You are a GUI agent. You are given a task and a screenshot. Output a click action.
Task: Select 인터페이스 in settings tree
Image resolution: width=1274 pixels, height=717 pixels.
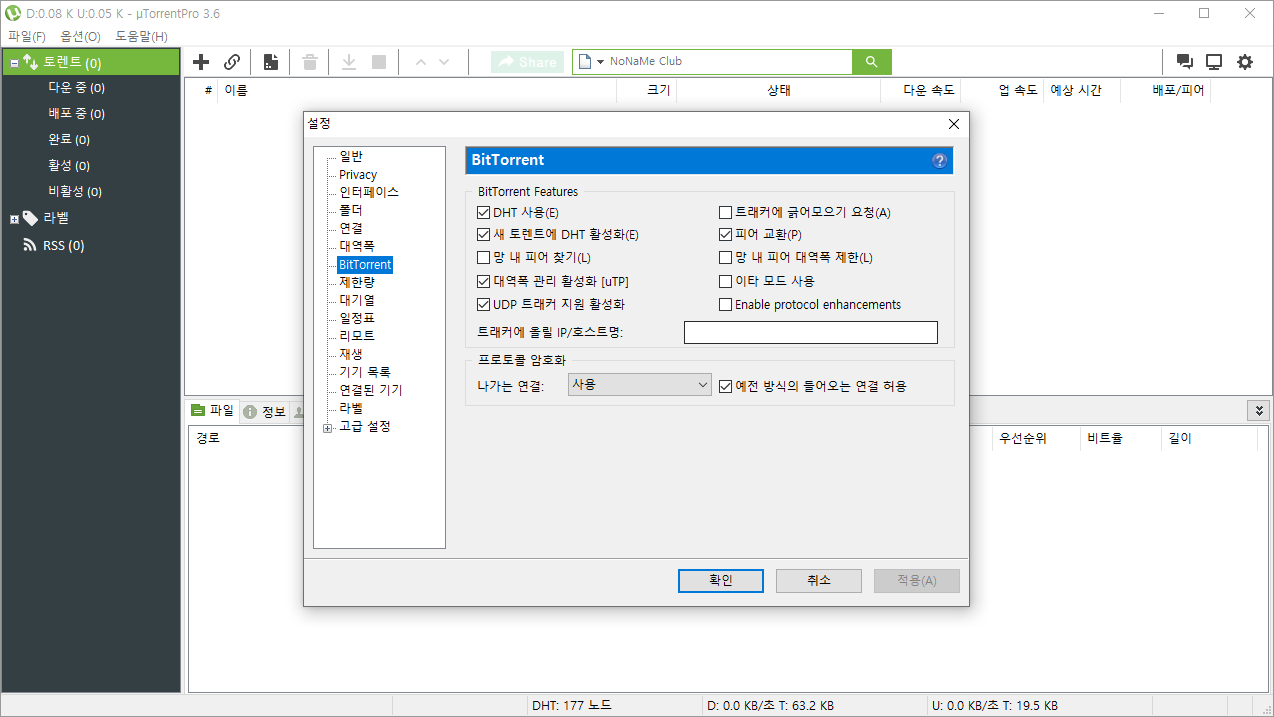click(x=369, y=192)
